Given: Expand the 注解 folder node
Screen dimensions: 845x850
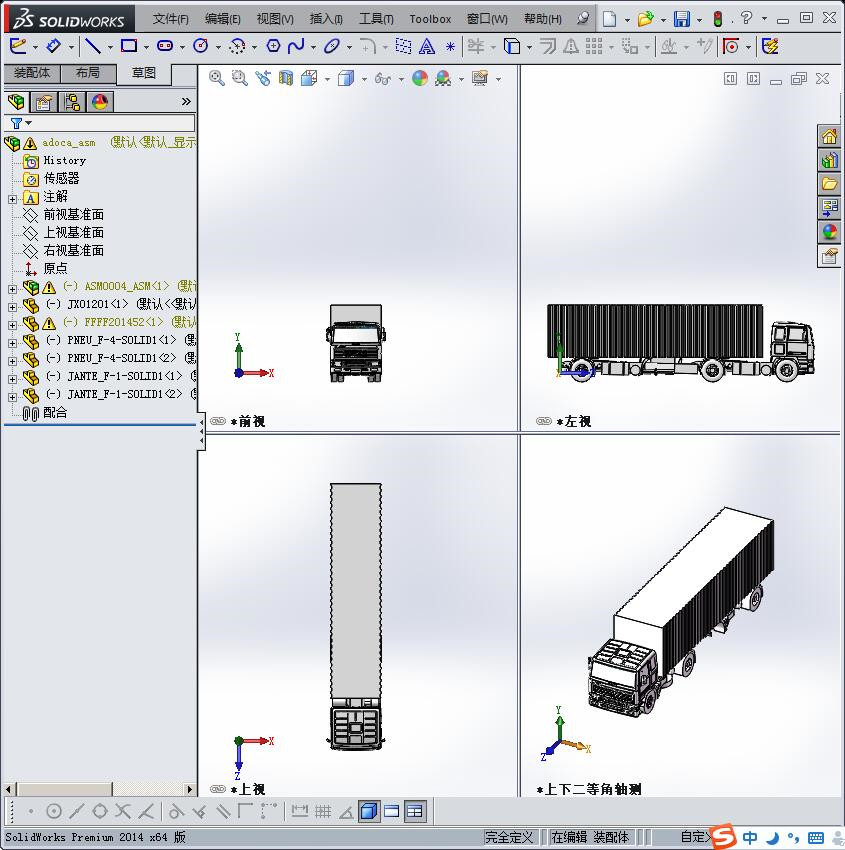Looking at the screenshot, I should coord(12,199).
